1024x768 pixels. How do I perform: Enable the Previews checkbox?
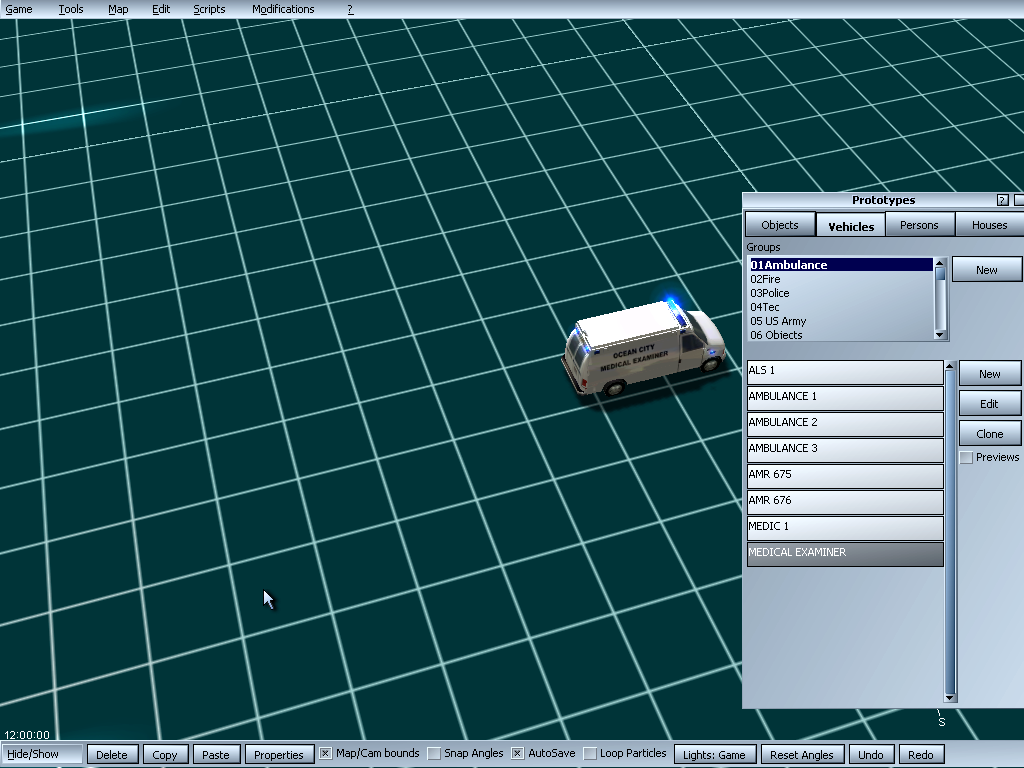click(x=967, y=458)
